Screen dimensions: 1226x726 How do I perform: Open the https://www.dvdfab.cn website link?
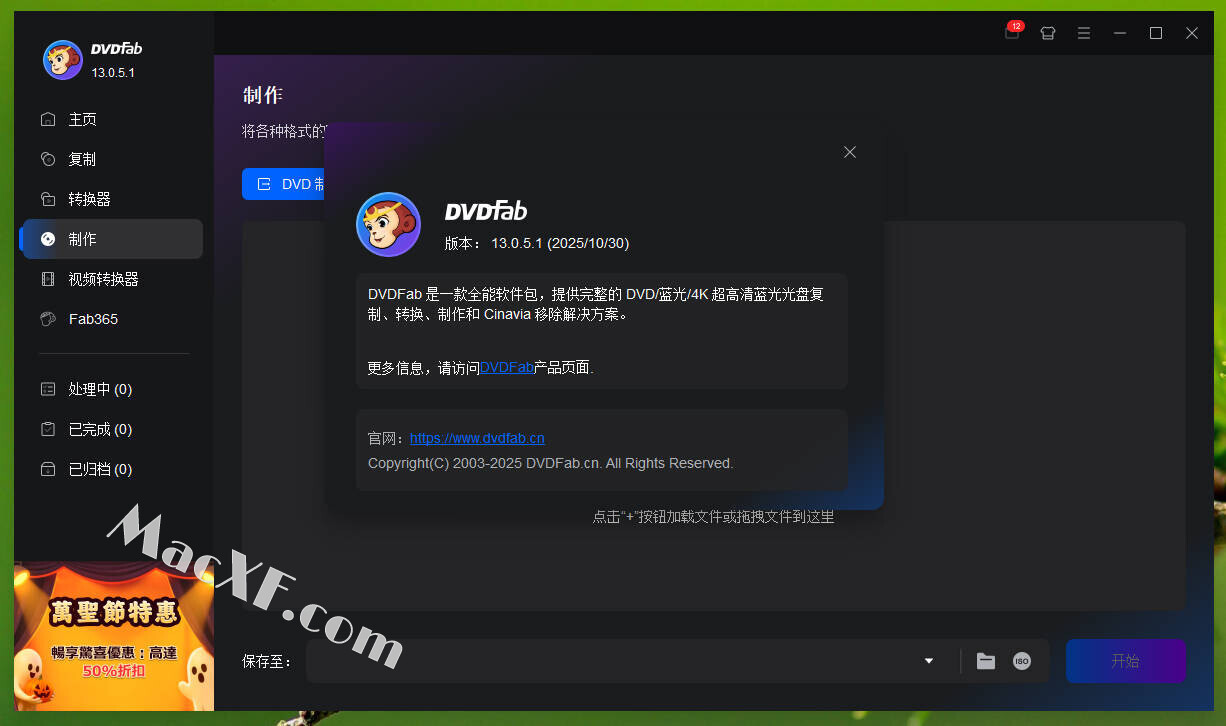[x=477, y=438]
